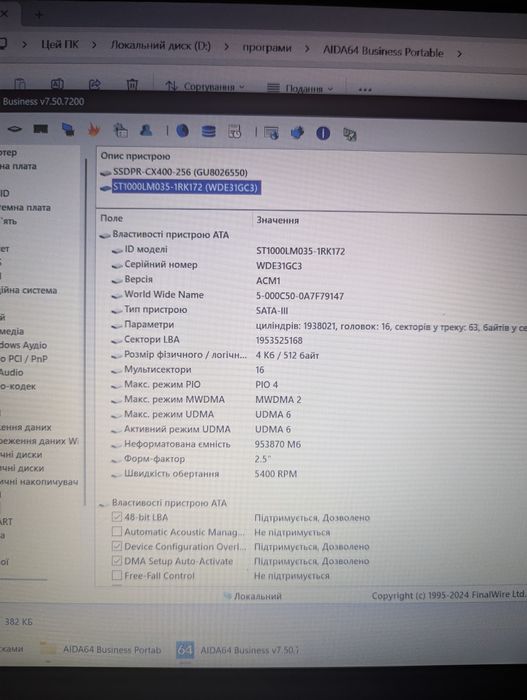Viewport: 527px width, 700px height.
Task: Go to Локальний диск (D:) breadcrumb
Action: [160, 45]
